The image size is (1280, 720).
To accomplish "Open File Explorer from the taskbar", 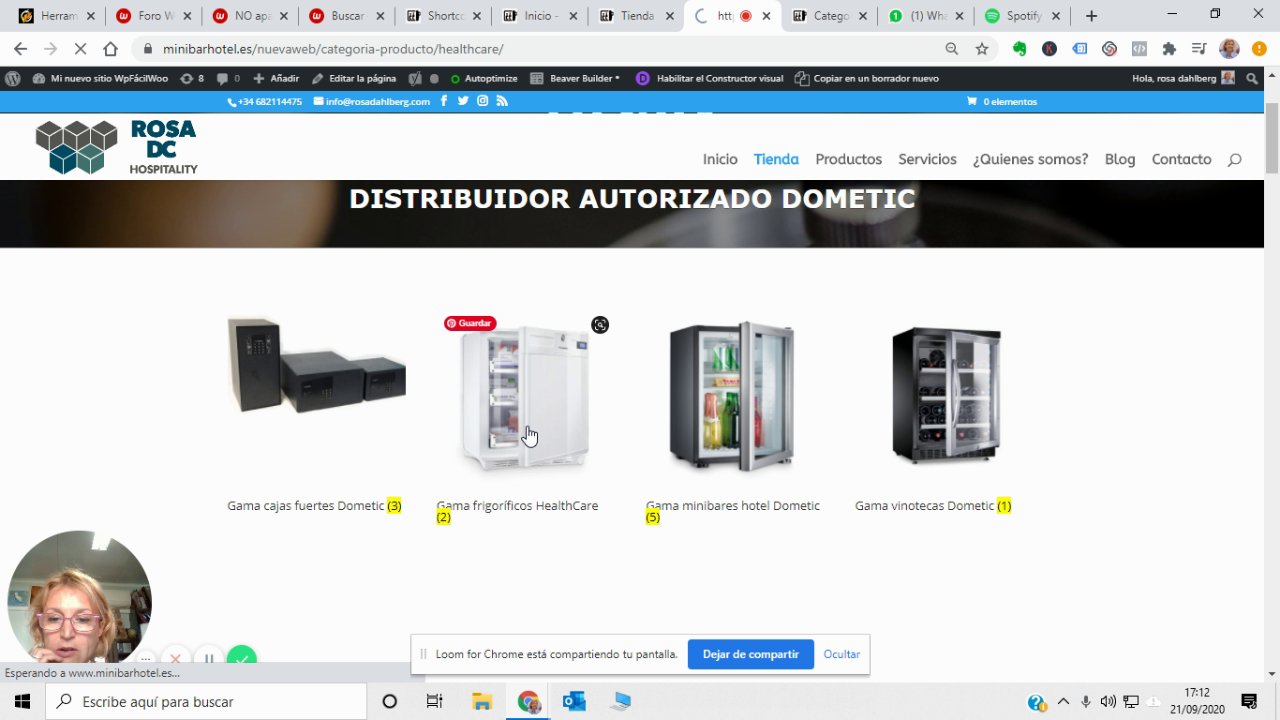I will pos(482,701).
